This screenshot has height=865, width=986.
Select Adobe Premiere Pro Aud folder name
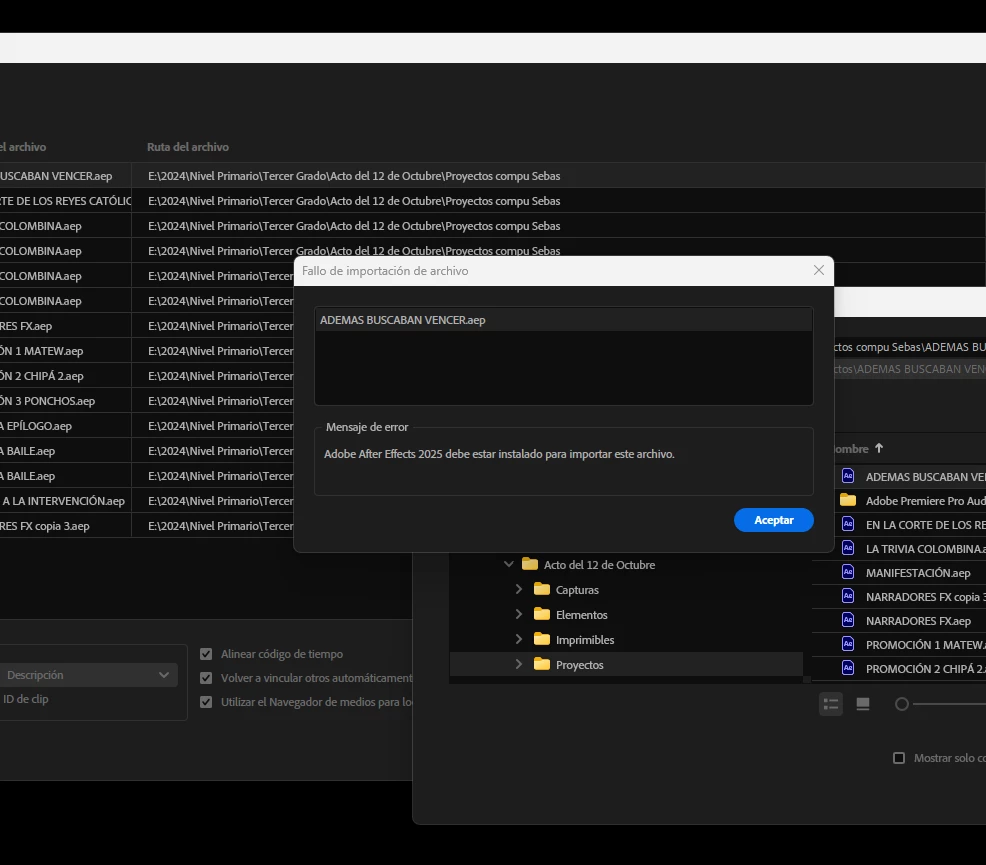pyautogui.click(x=926, y=501)
